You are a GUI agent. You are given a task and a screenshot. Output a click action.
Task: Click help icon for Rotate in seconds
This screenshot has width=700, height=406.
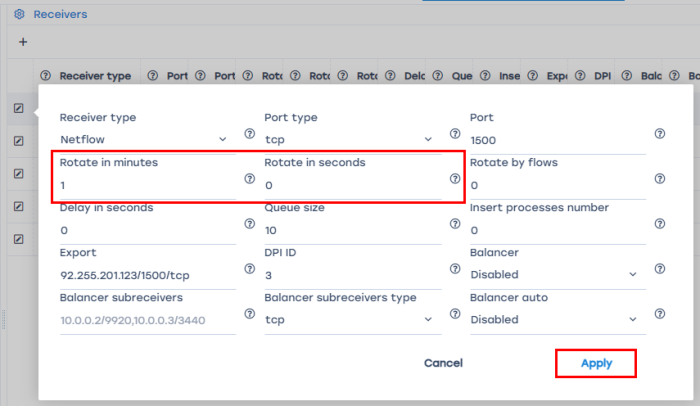(x=455, y=179)
